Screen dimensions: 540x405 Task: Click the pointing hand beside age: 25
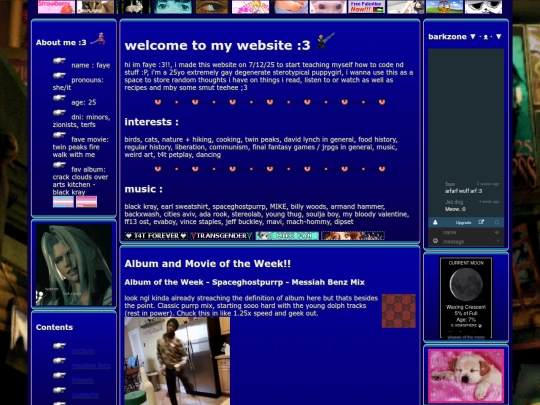[x=59, y=98]
